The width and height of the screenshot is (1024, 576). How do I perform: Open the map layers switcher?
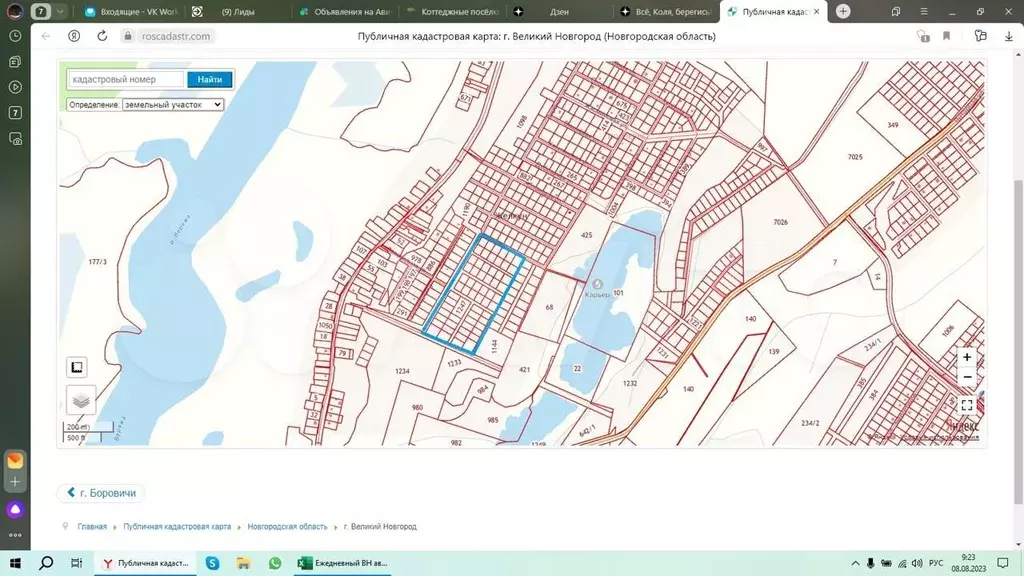[x=81, y=400]
